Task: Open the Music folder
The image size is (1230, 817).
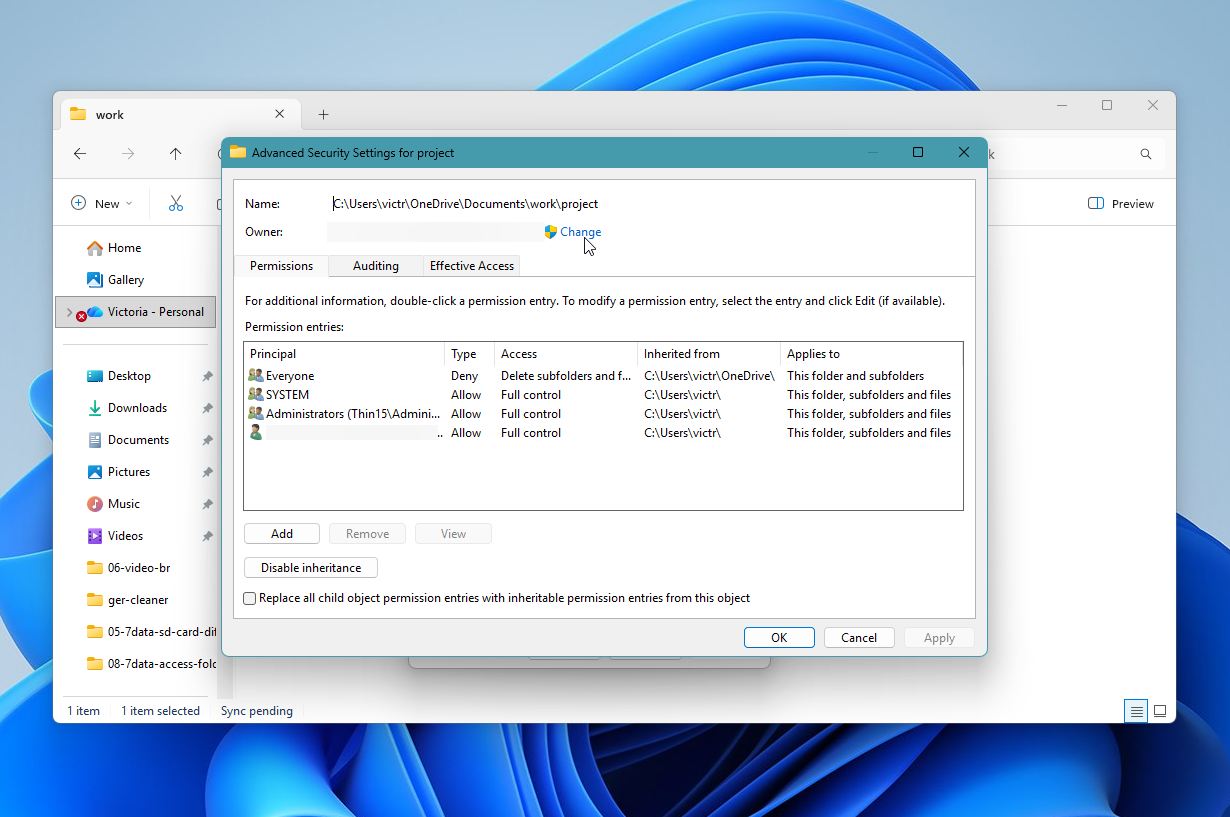Action: [124, 504]
